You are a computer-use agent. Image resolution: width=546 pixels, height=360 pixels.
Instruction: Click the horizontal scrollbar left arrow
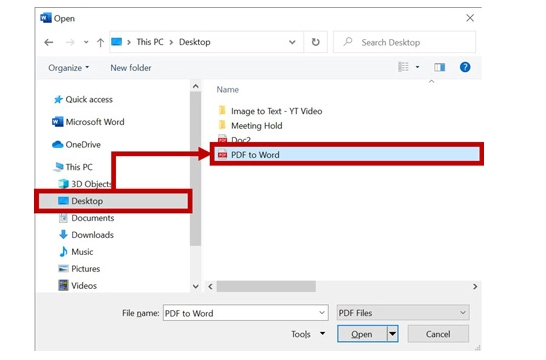point(210,287)
